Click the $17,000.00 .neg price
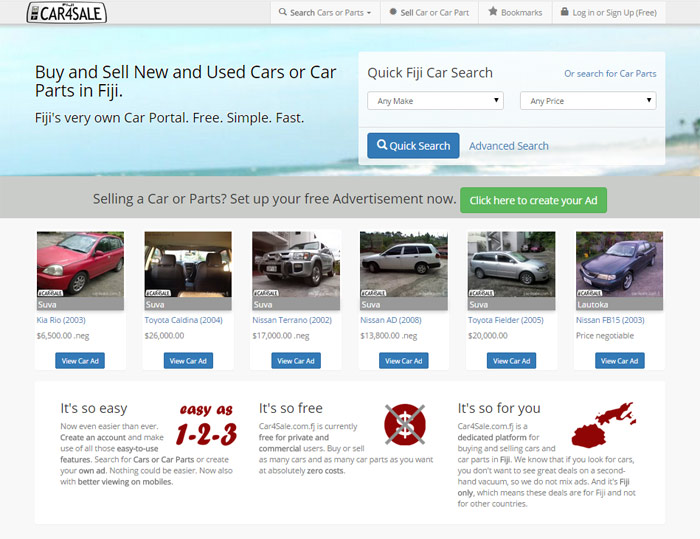 pos(281,336)
